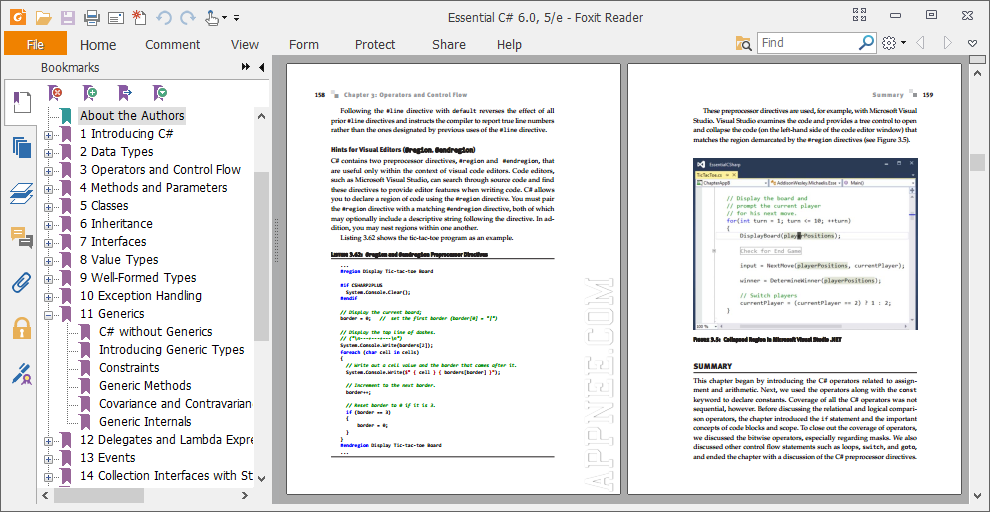990x512 pixels.
Task: Go to the 7 Interfaces bookmark
Action: click(113, 242)
